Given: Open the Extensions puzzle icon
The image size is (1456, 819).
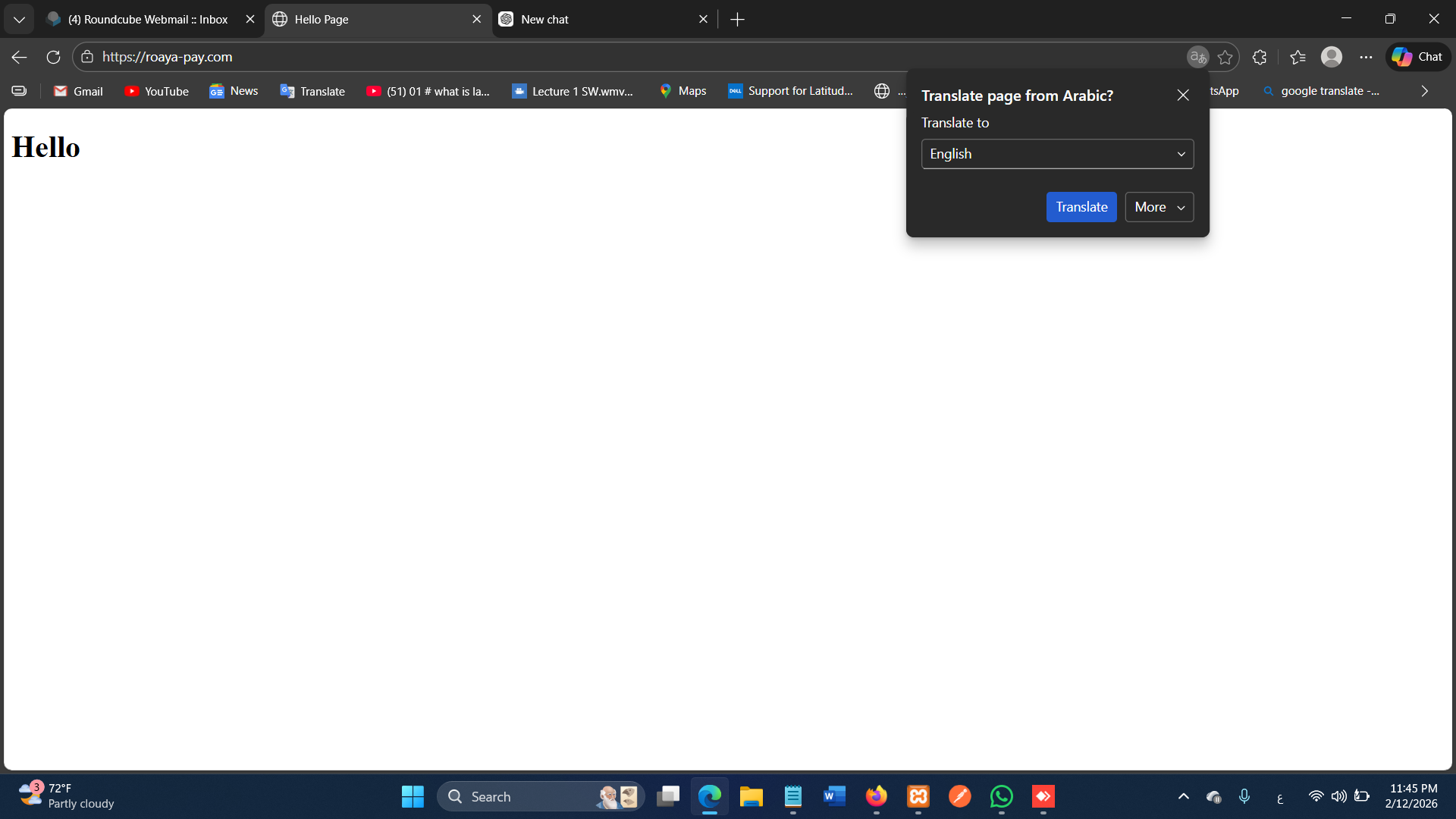Looking at the screenshot, I should 1260,57.
